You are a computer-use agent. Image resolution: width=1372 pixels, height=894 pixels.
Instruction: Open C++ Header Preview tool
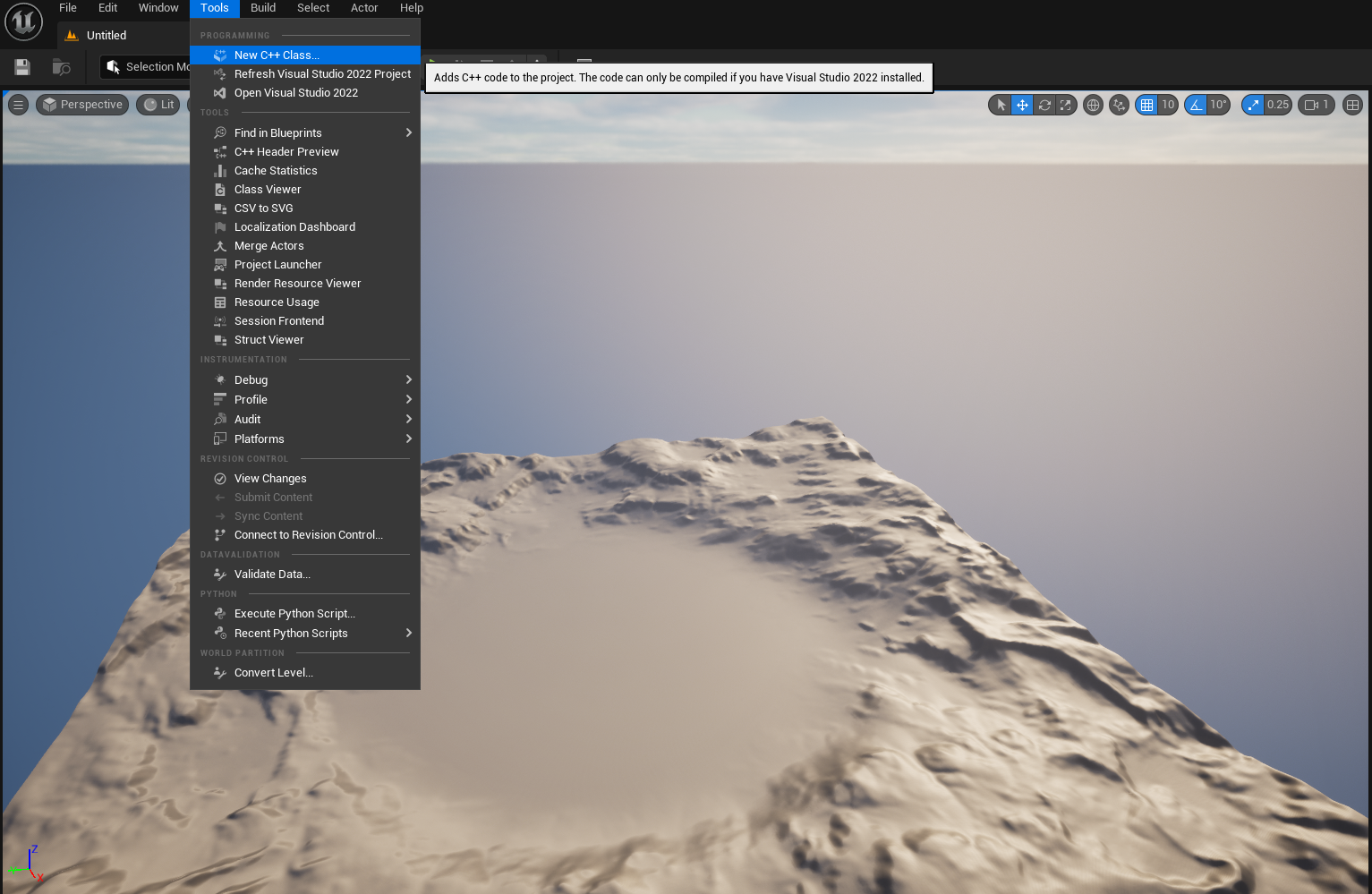tap(305, 152)
